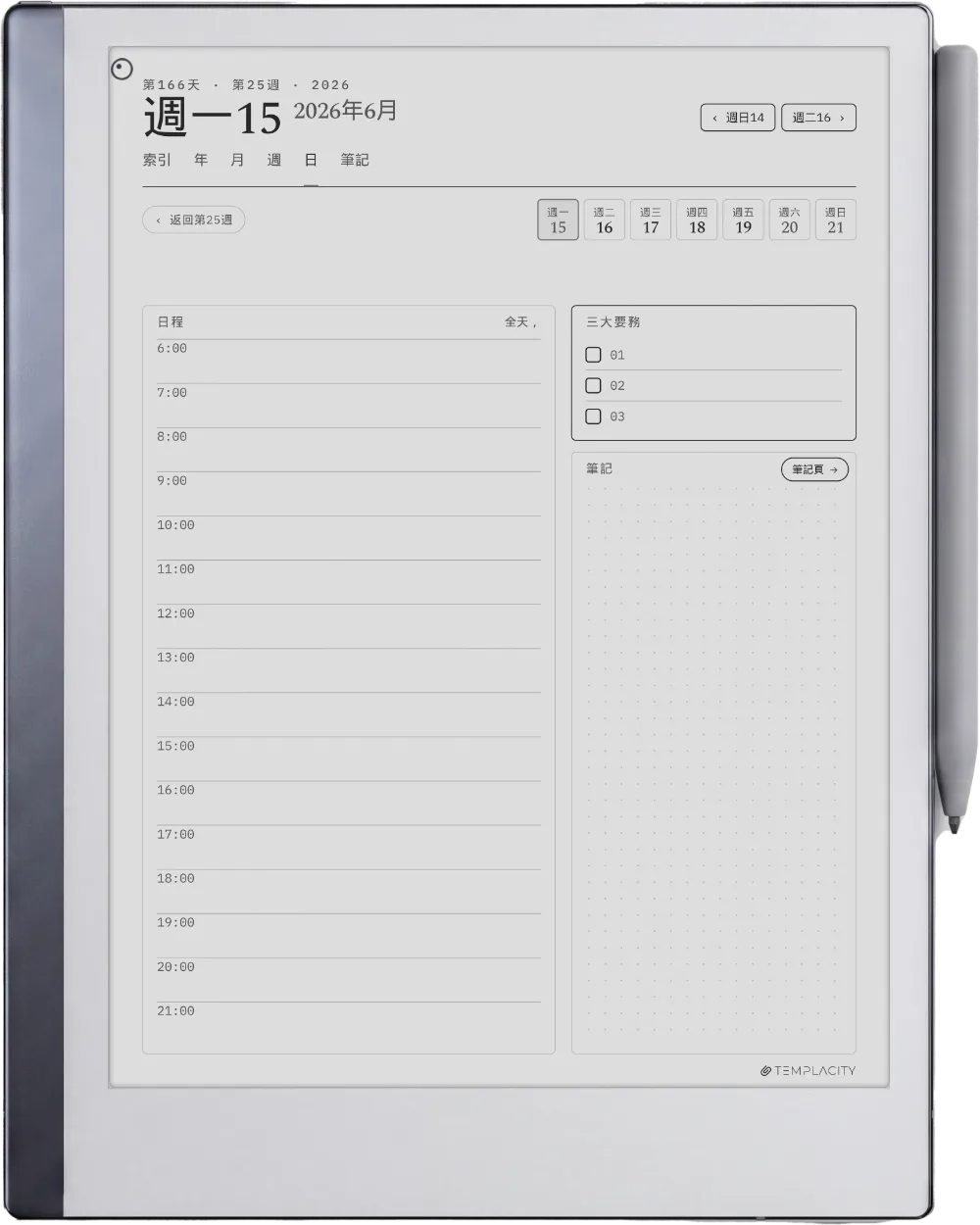Tap the 6:00 schedule row

coord(349,362)
